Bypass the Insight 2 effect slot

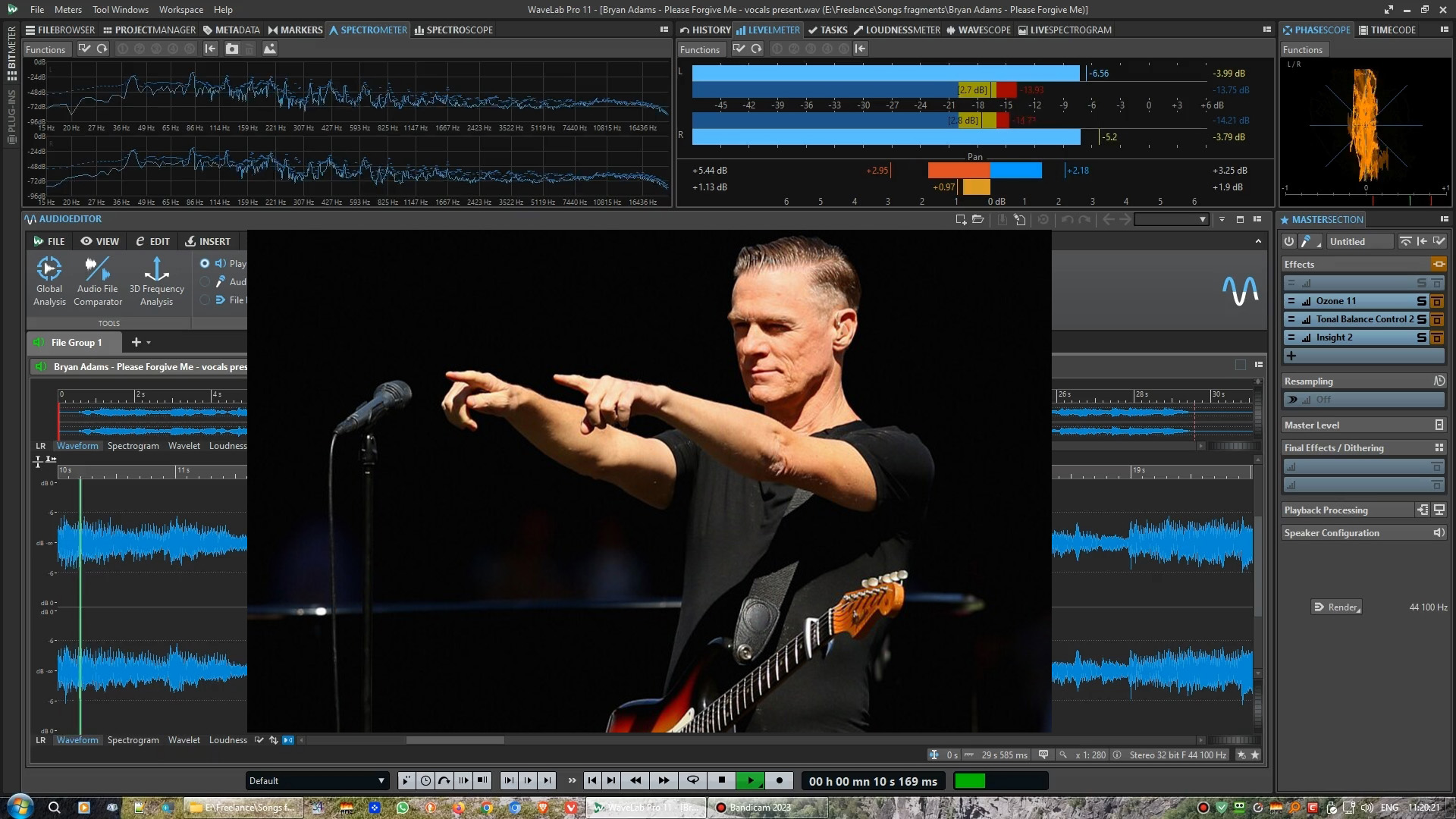point(1436,337)
